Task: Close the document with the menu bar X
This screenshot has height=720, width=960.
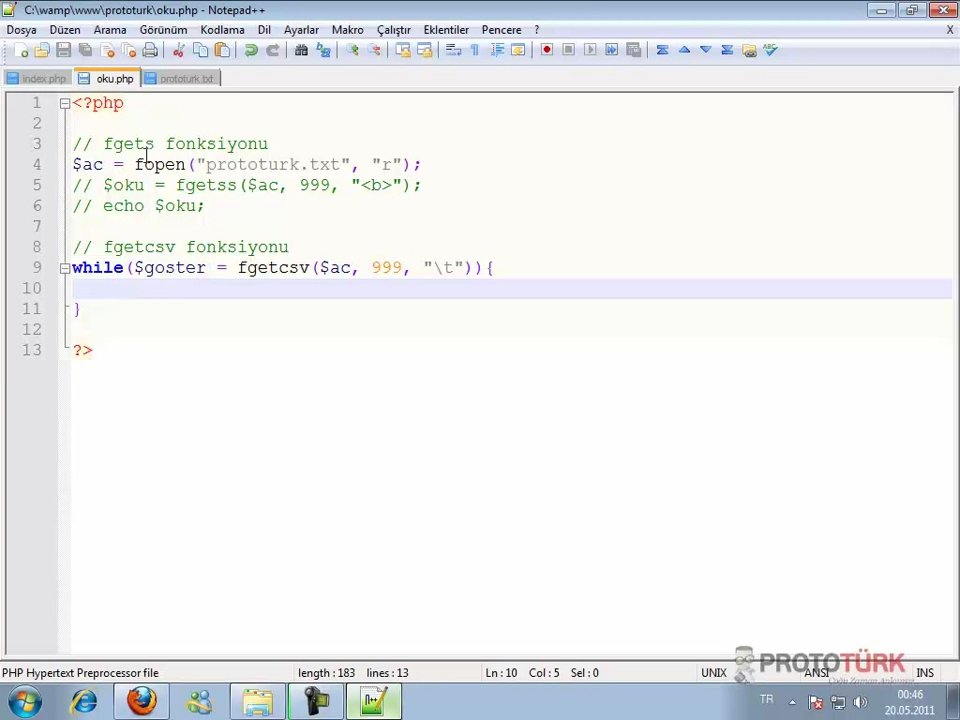Action: click(950, 29)
